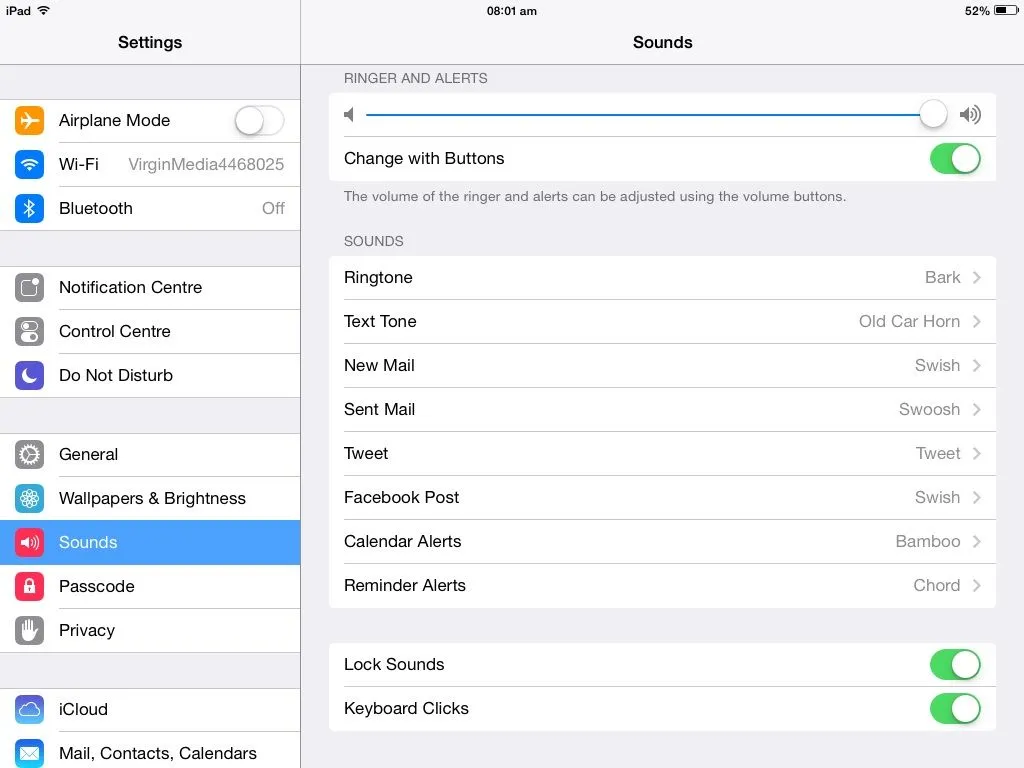Viewport: 1024px width, 768px height.
Task: Click the ringer volume slider knob
Action: coord(933,115)
